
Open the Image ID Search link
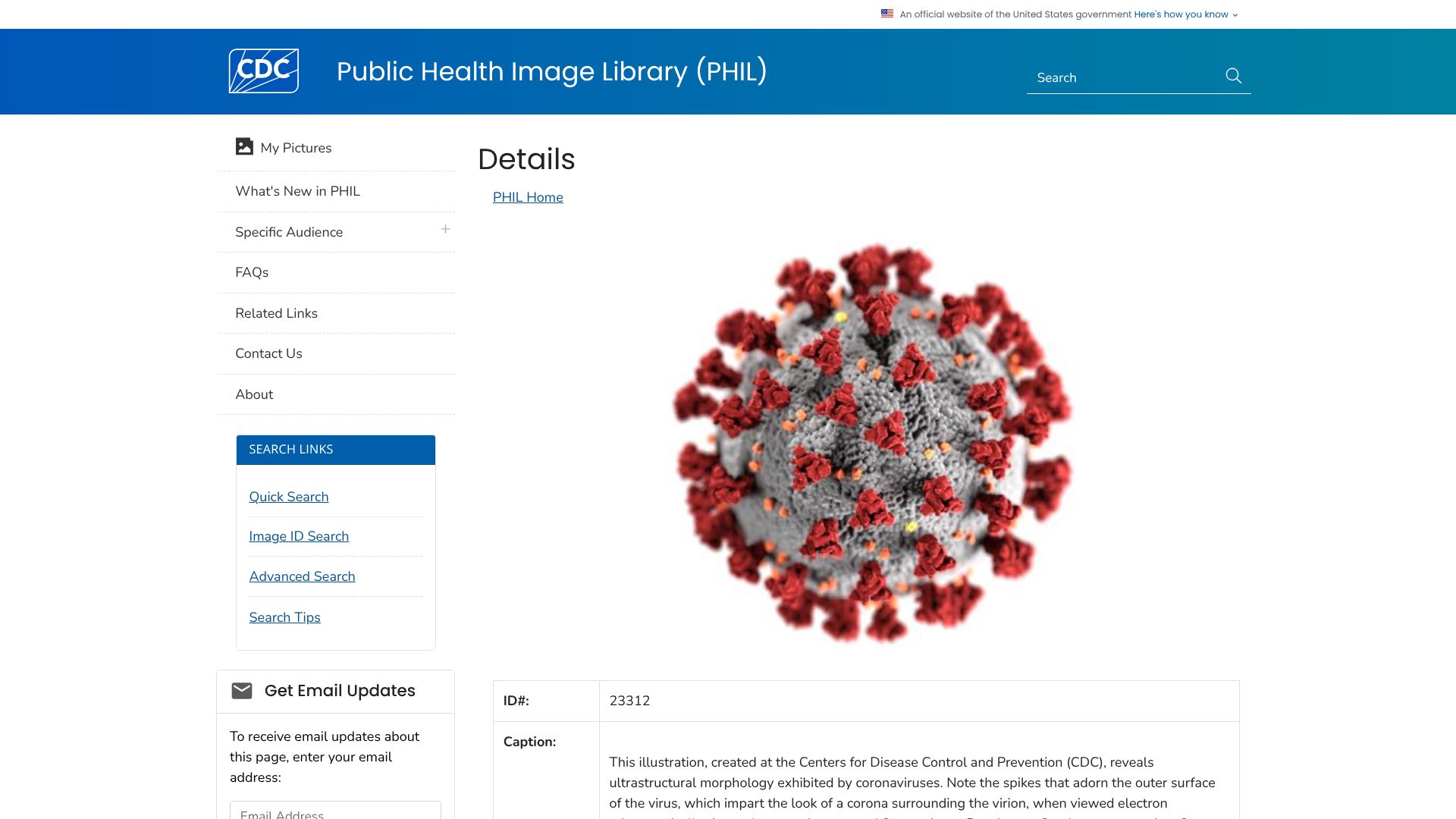[x=299, y=536]
